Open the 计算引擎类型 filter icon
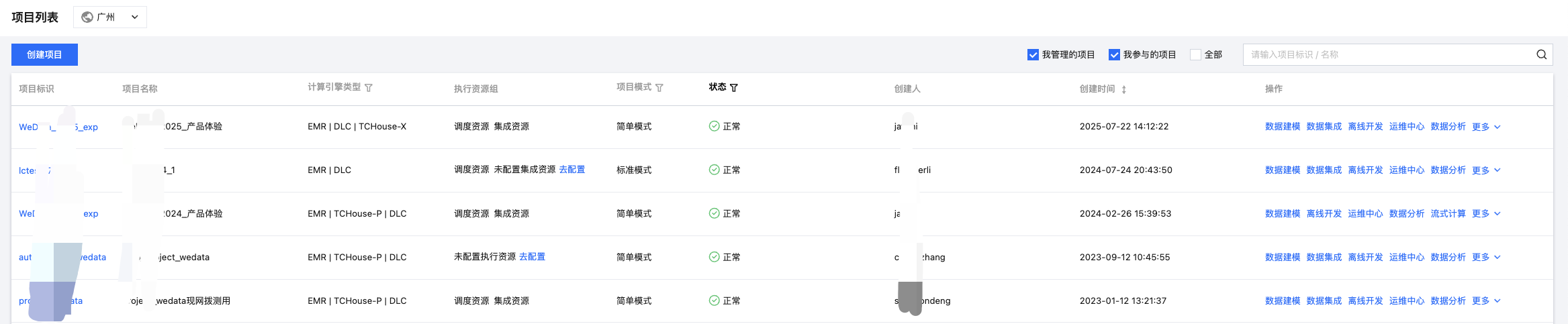Screen dimensions: 1568x324 pos(369,88)
